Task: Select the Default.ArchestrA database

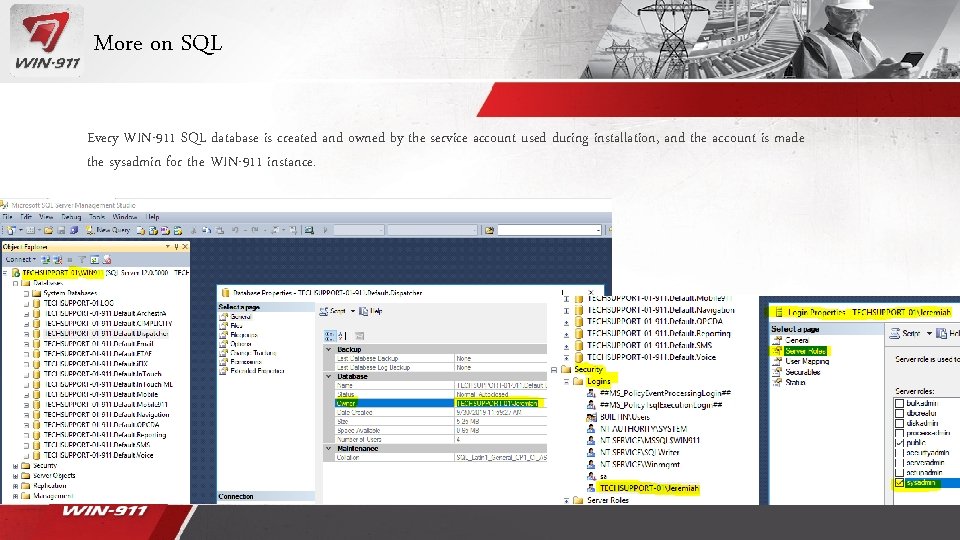Action: [x=105, y=313]
